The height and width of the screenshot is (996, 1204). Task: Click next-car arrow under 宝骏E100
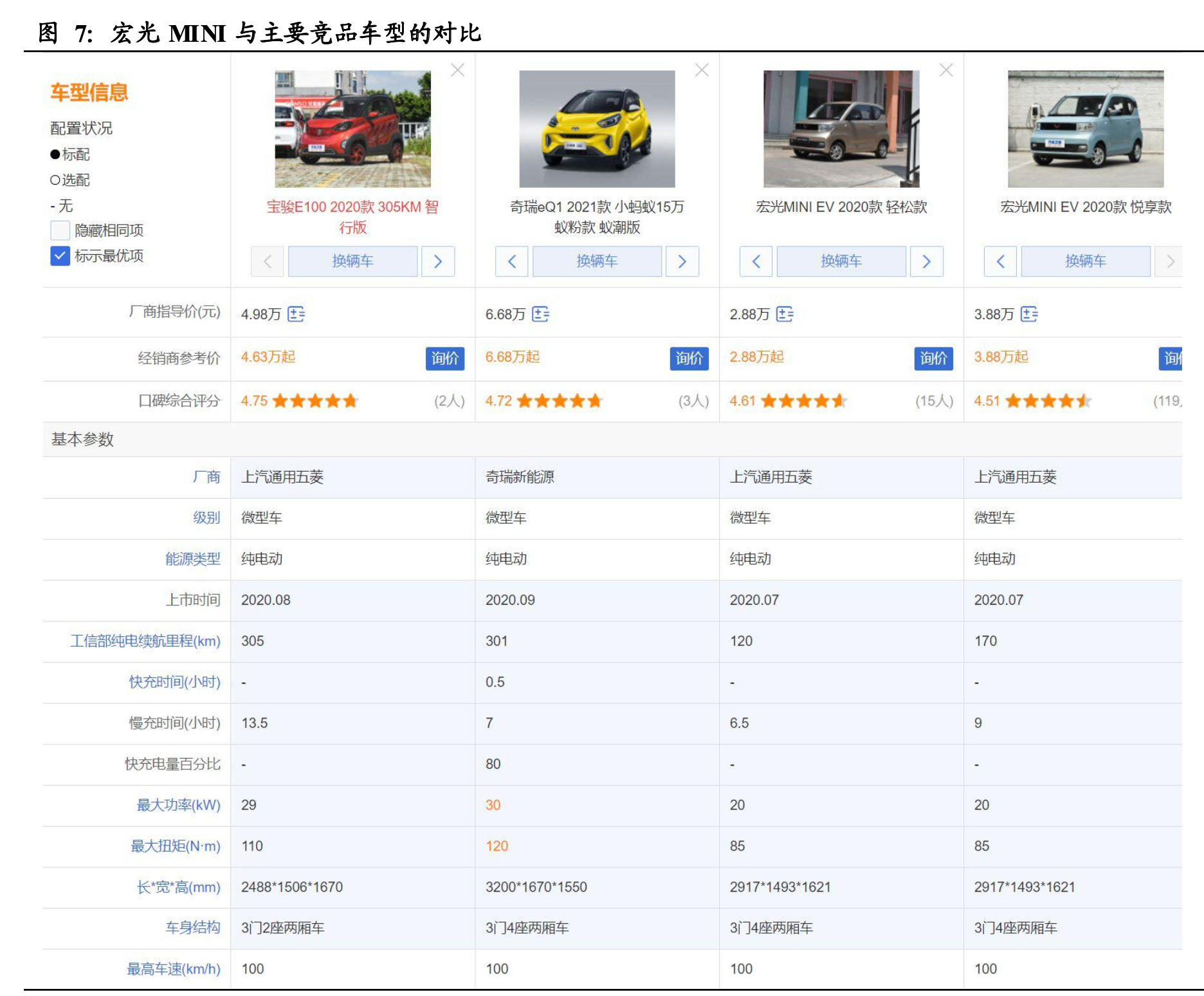coord(439,261)
